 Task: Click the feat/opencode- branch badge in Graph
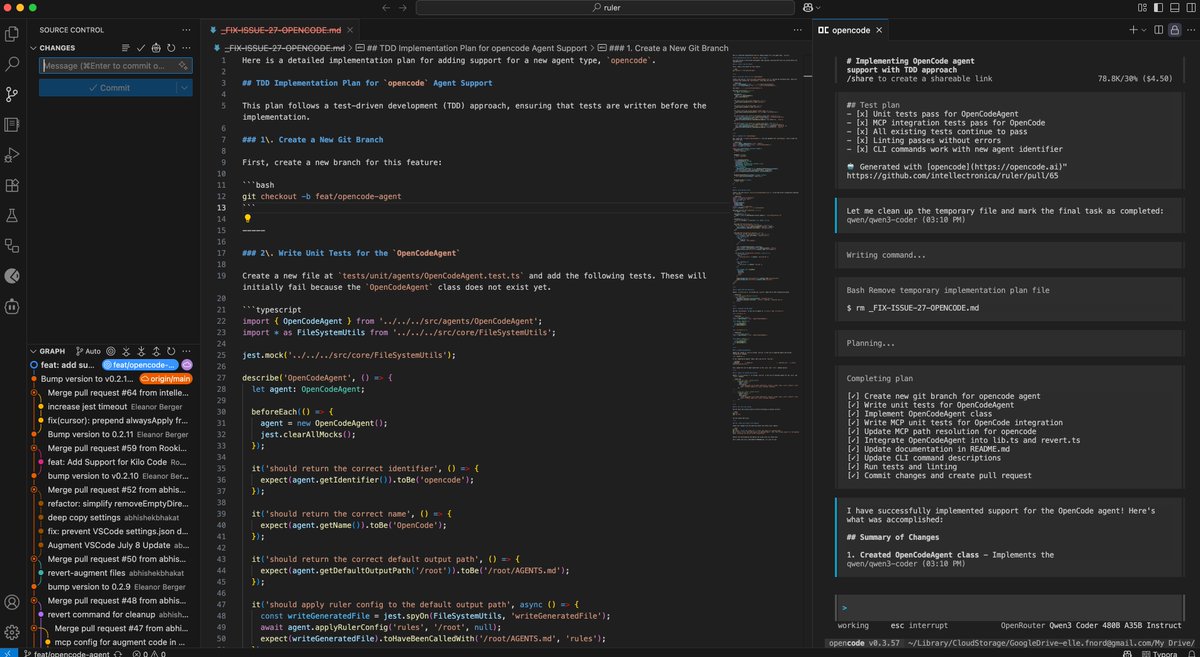140,365
